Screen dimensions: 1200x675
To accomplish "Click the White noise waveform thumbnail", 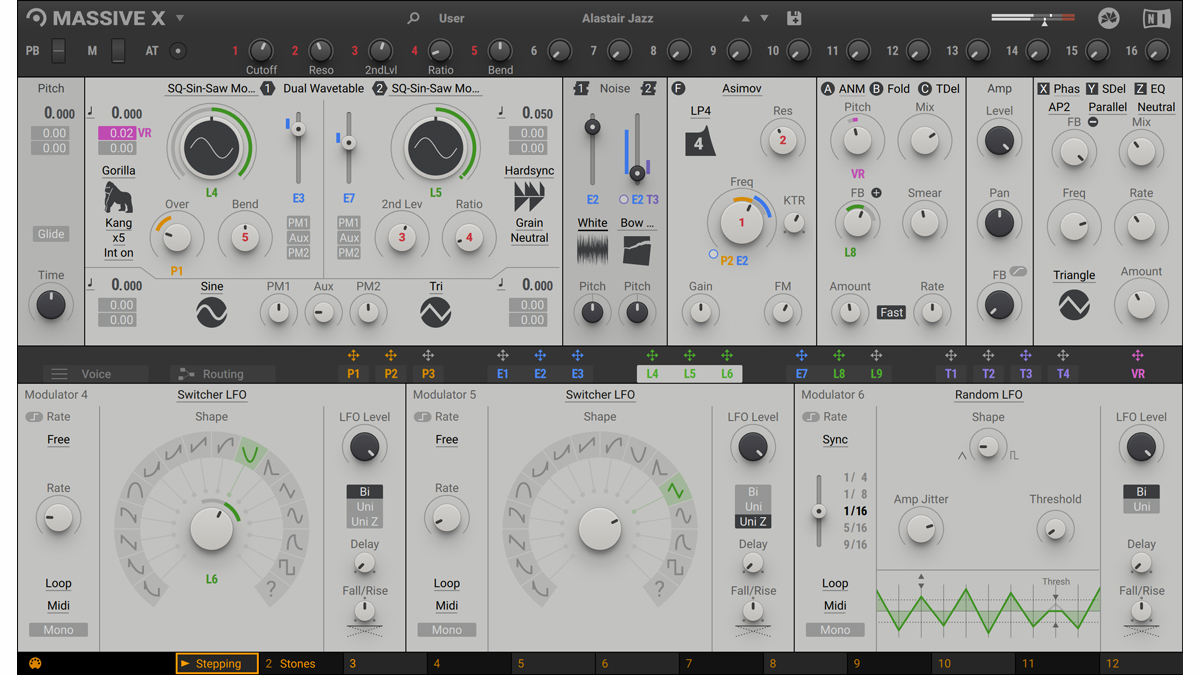I will pos(592,249).
